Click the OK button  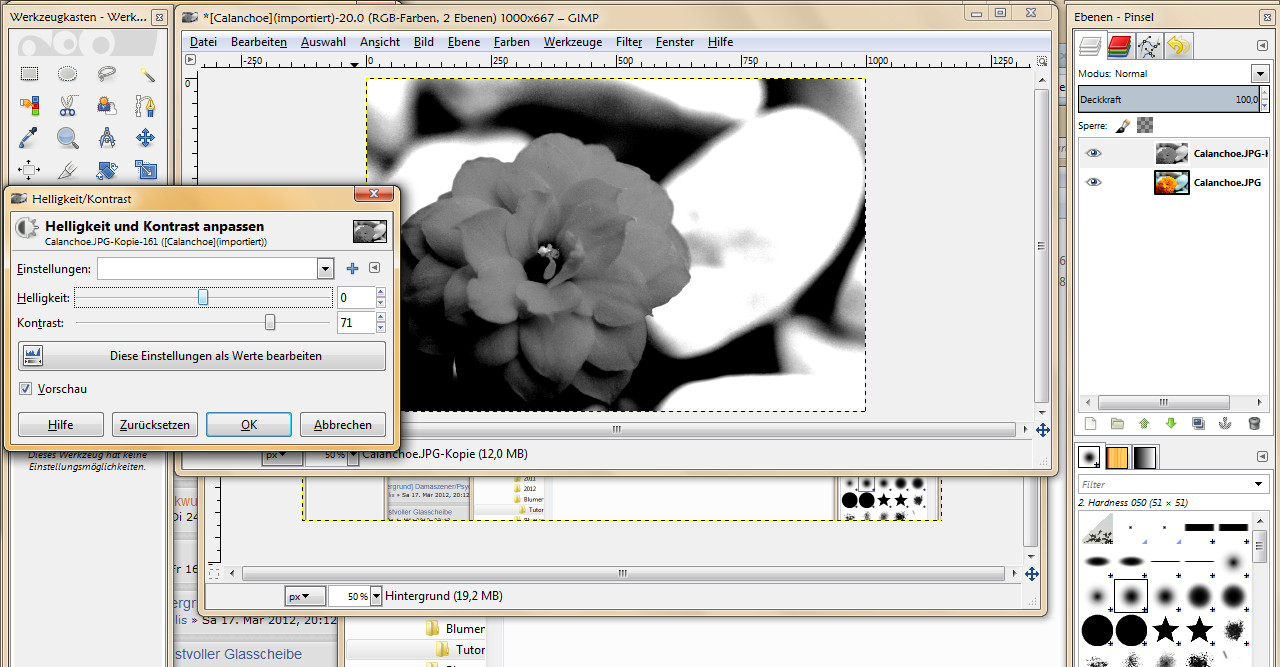click(248, 425)
